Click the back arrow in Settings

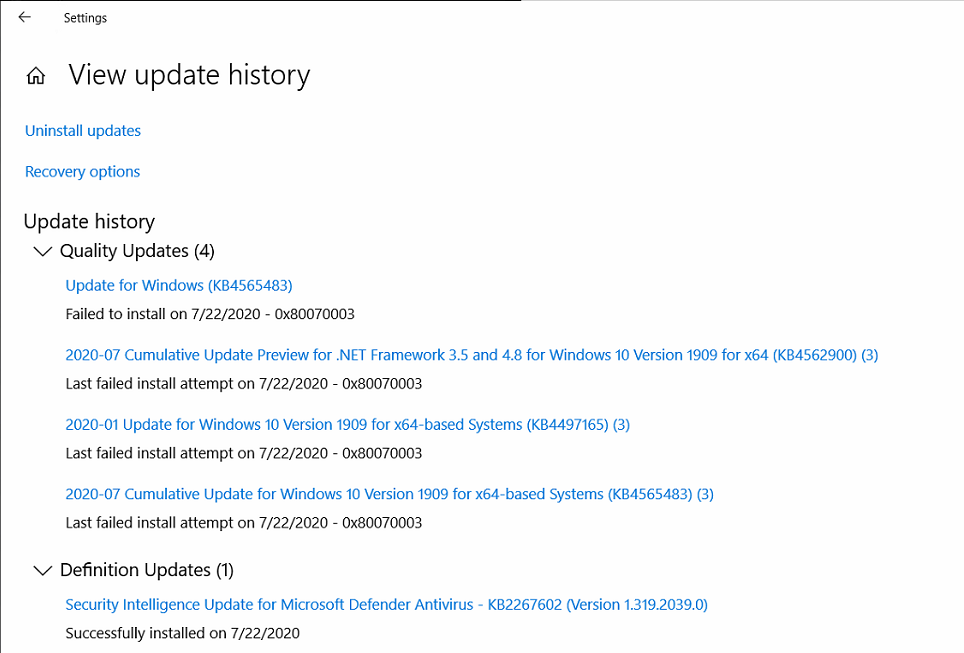tap(25, 17)
